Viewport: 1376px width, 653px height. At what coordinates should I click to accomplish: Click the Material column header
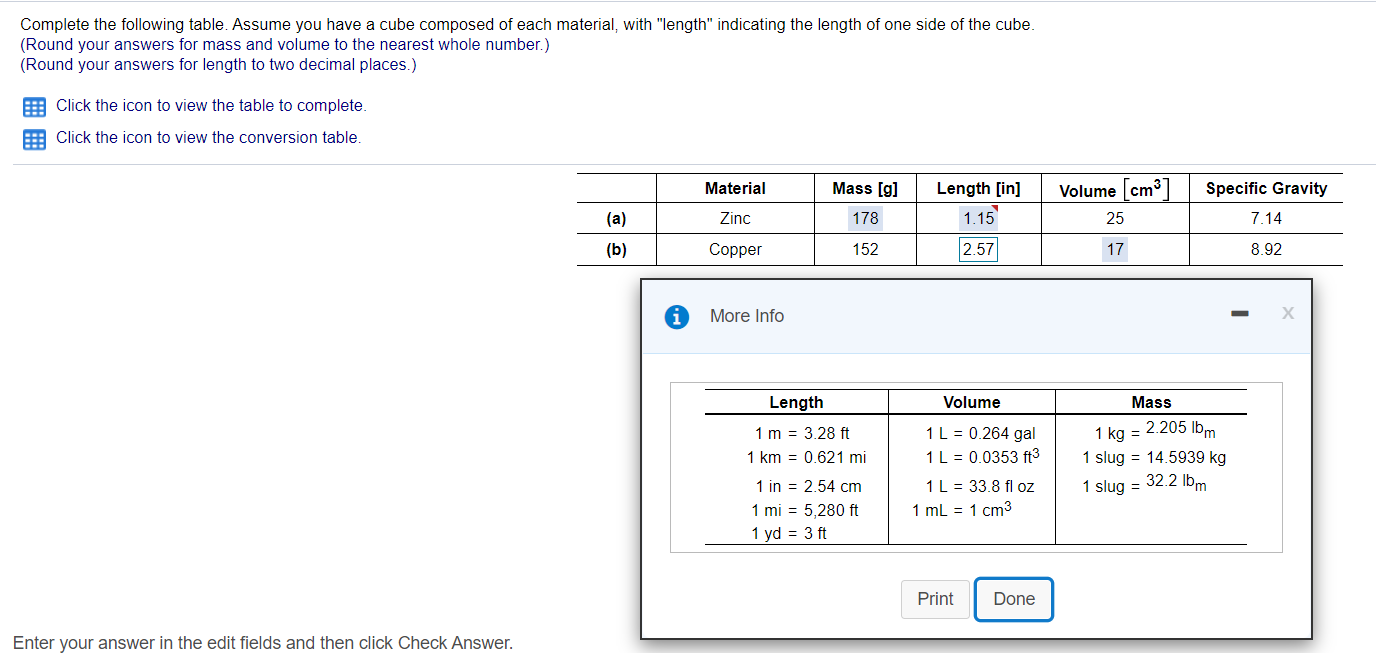pos(735,188)
